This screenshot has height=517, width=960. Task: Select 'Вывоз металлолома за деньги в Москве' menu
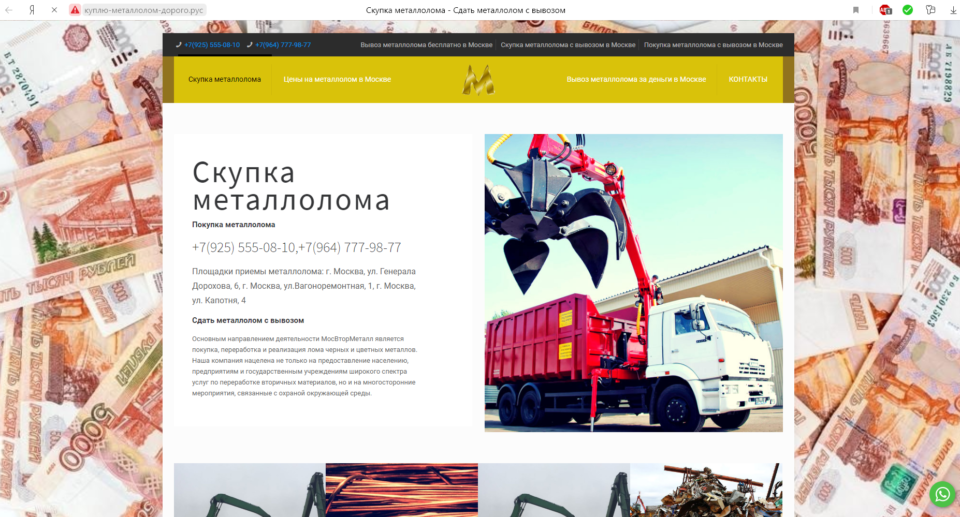[x=636, y=79]
